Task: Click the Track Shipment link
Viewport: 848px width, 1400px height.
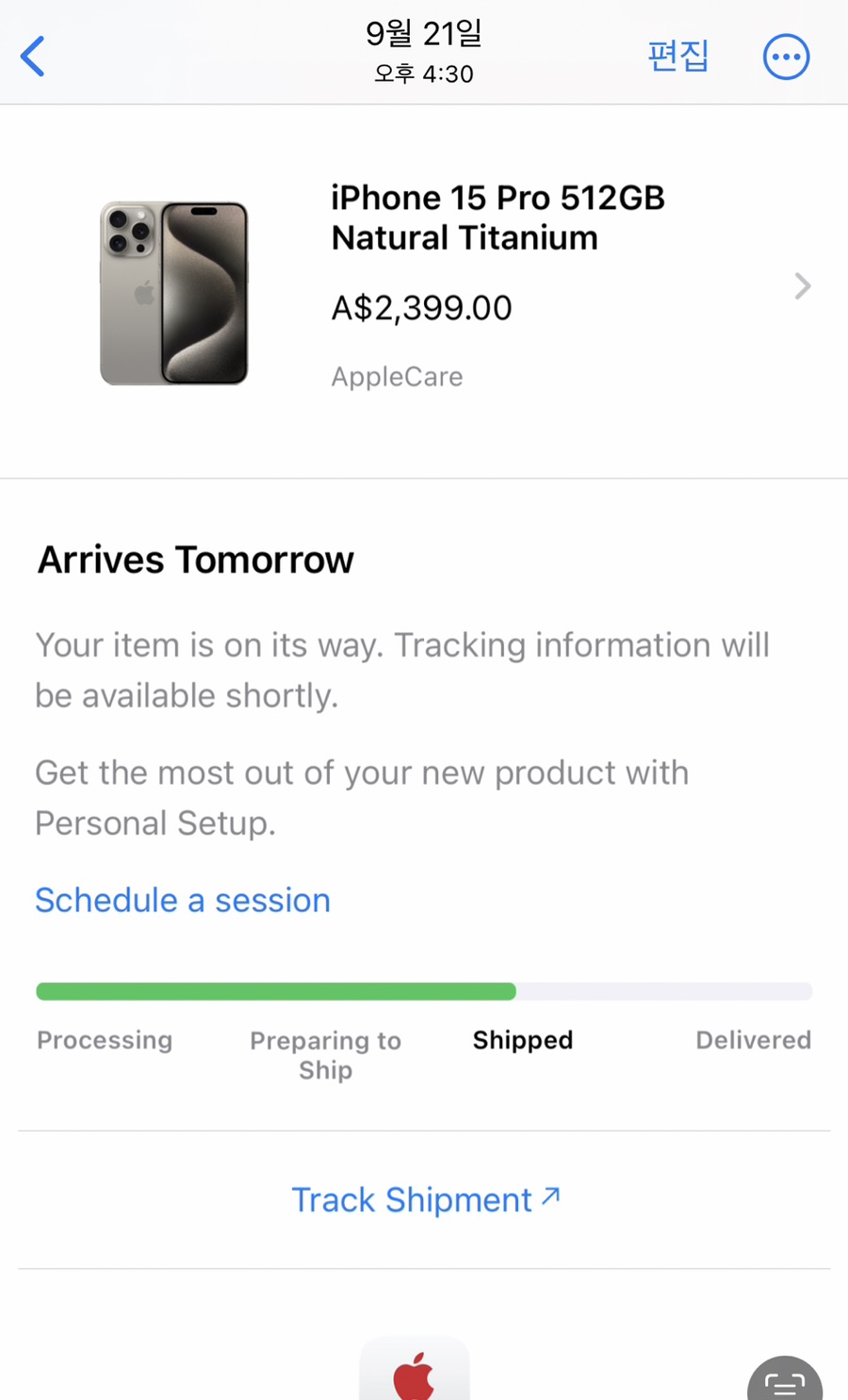Action: pos(412,1200)
